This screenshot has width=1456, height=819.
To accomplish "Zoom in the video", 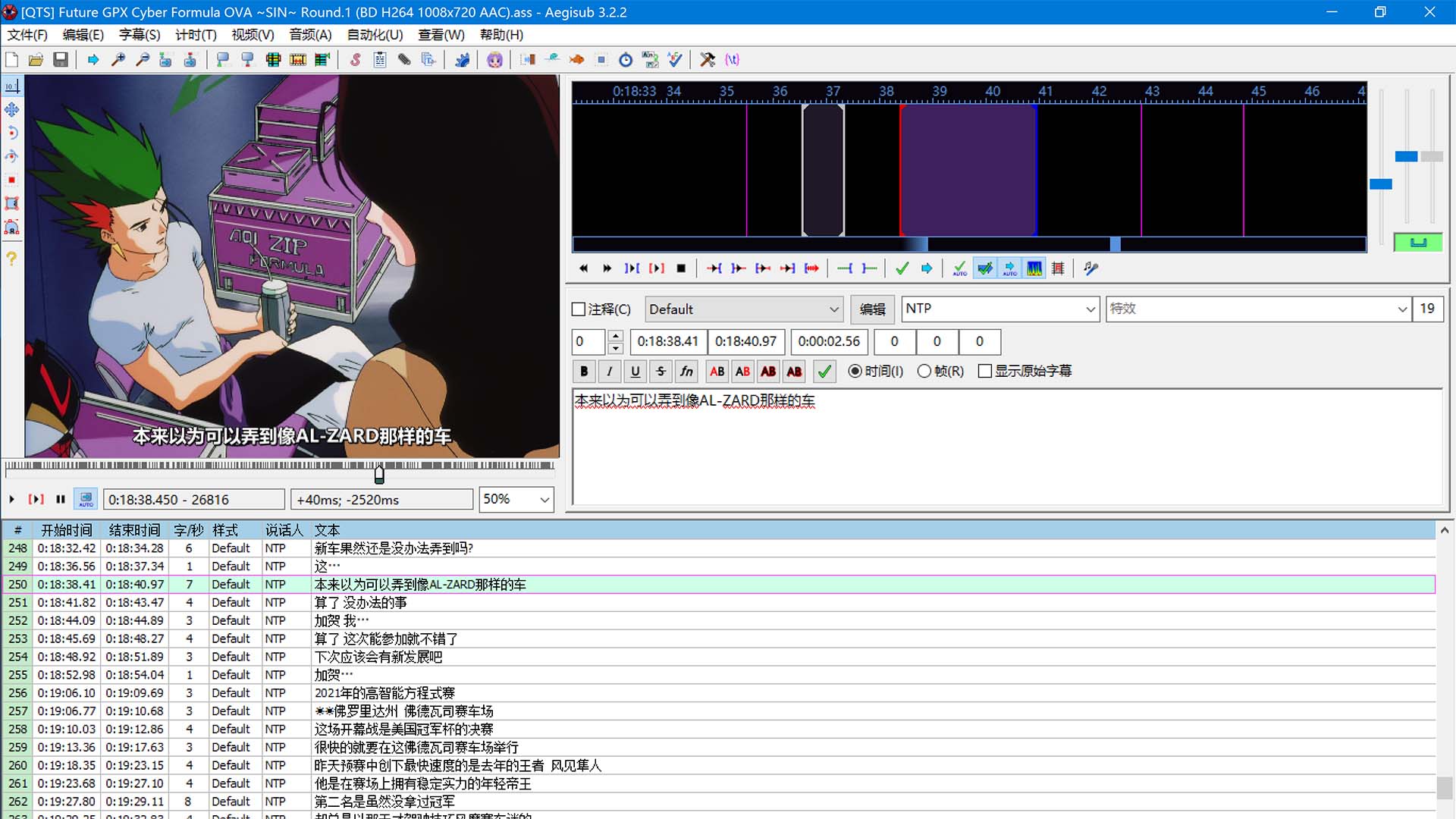I will 118,60.
